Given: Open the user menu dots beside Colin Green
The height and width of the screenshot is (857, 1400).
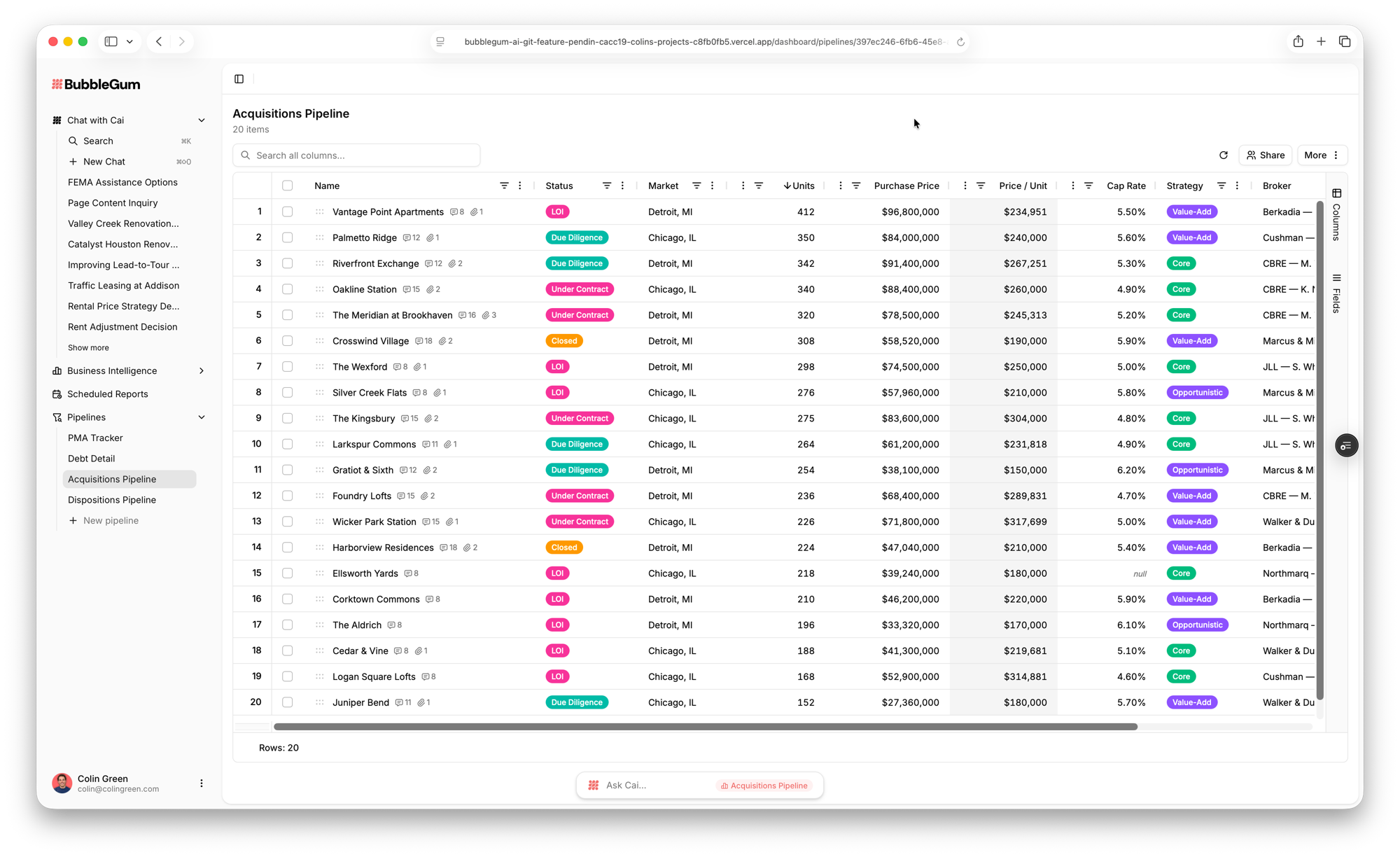Looking at the screenshot, I should tap(202, 783).
